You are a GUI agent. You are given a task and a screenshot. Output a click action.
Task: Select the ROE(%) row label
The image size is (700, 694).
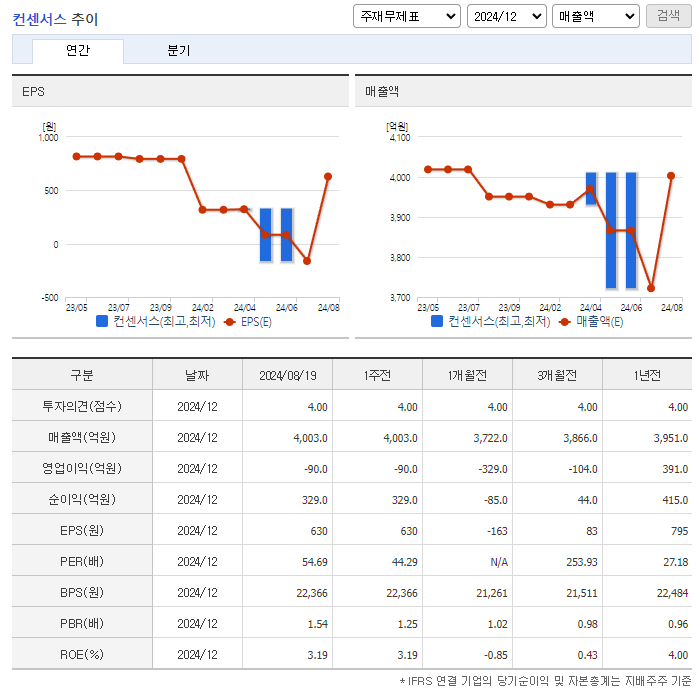82,654
